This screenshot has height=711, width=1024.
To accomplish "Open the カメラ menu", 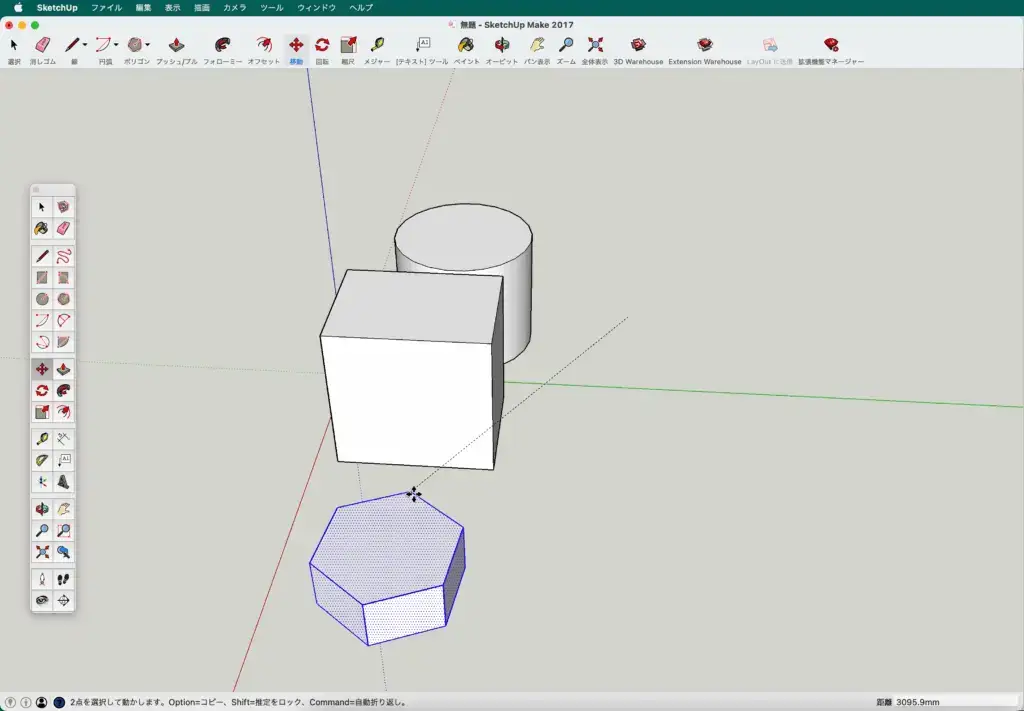I will pyautogui.click(x=235, y=8).
